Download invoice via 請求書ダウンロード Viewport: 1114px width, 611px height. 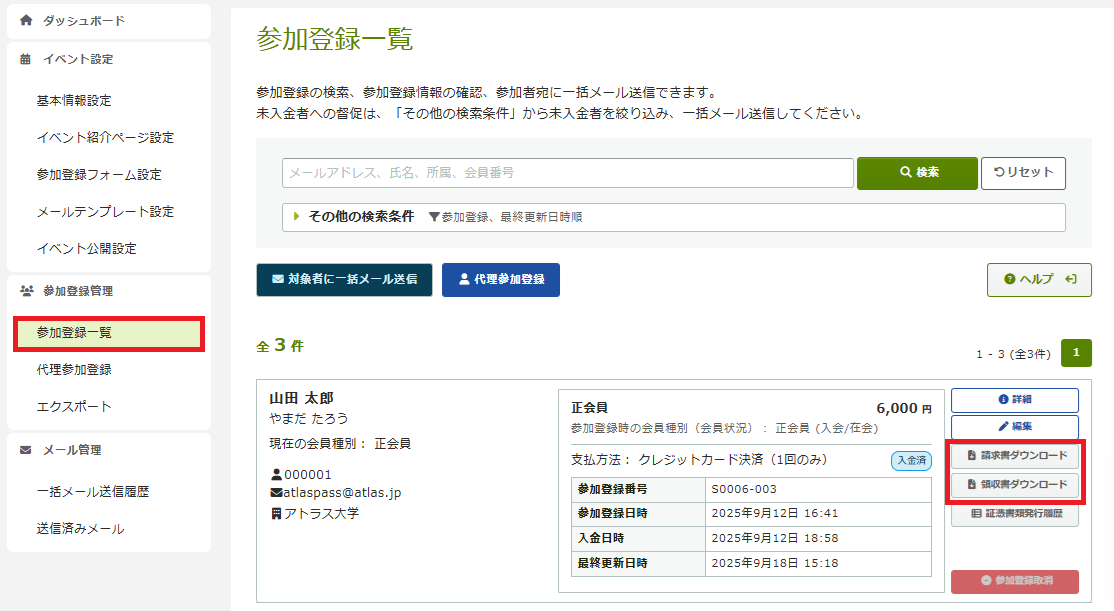pos(1014,457)
